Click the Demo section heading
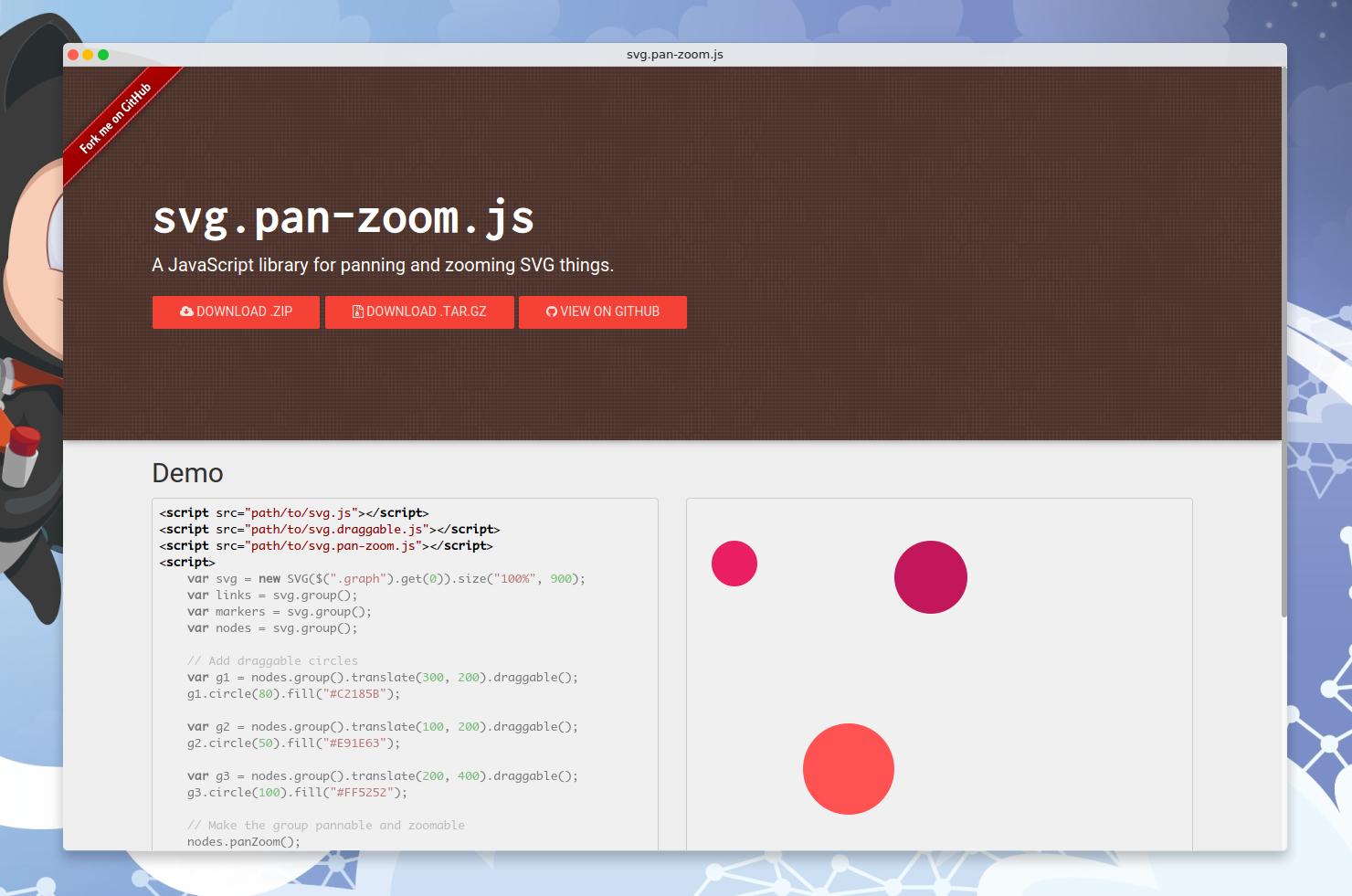Screen dimensions: 1352x896 coord(187,473)
